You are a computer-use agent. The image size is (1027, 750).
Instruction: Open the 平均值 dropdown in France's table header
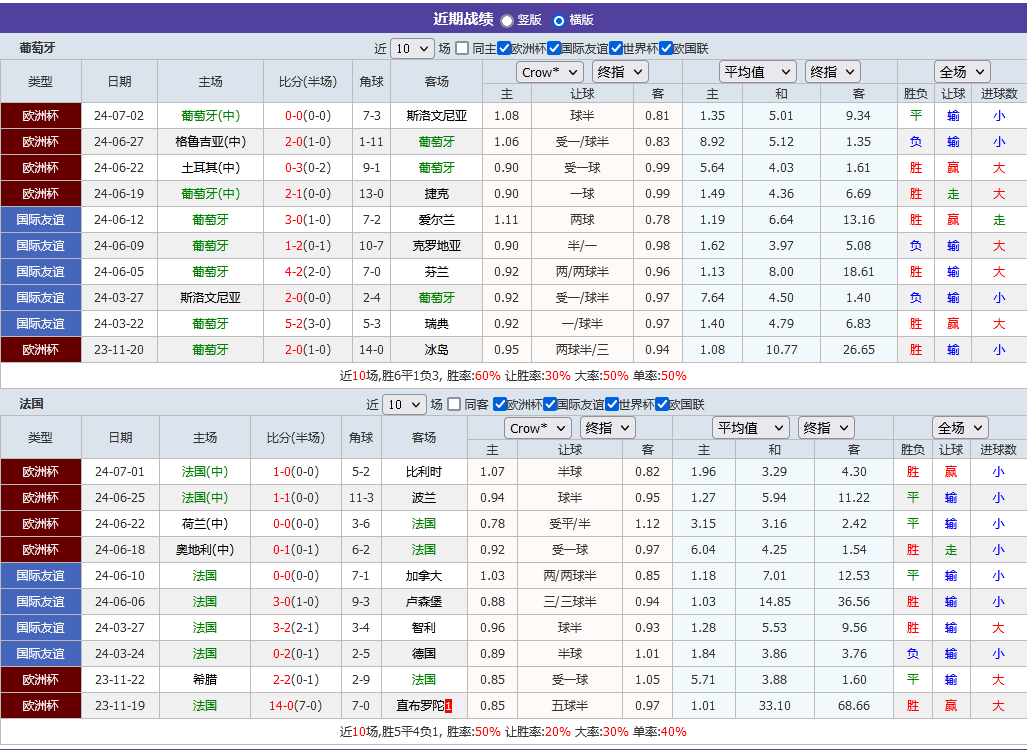[751, 426]
